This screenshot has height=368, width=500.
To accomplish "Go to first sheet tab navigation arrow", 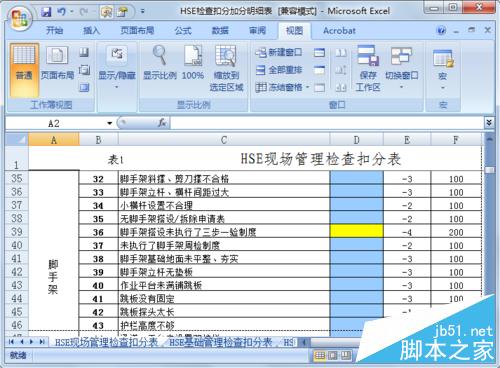I will coord(11,342).
